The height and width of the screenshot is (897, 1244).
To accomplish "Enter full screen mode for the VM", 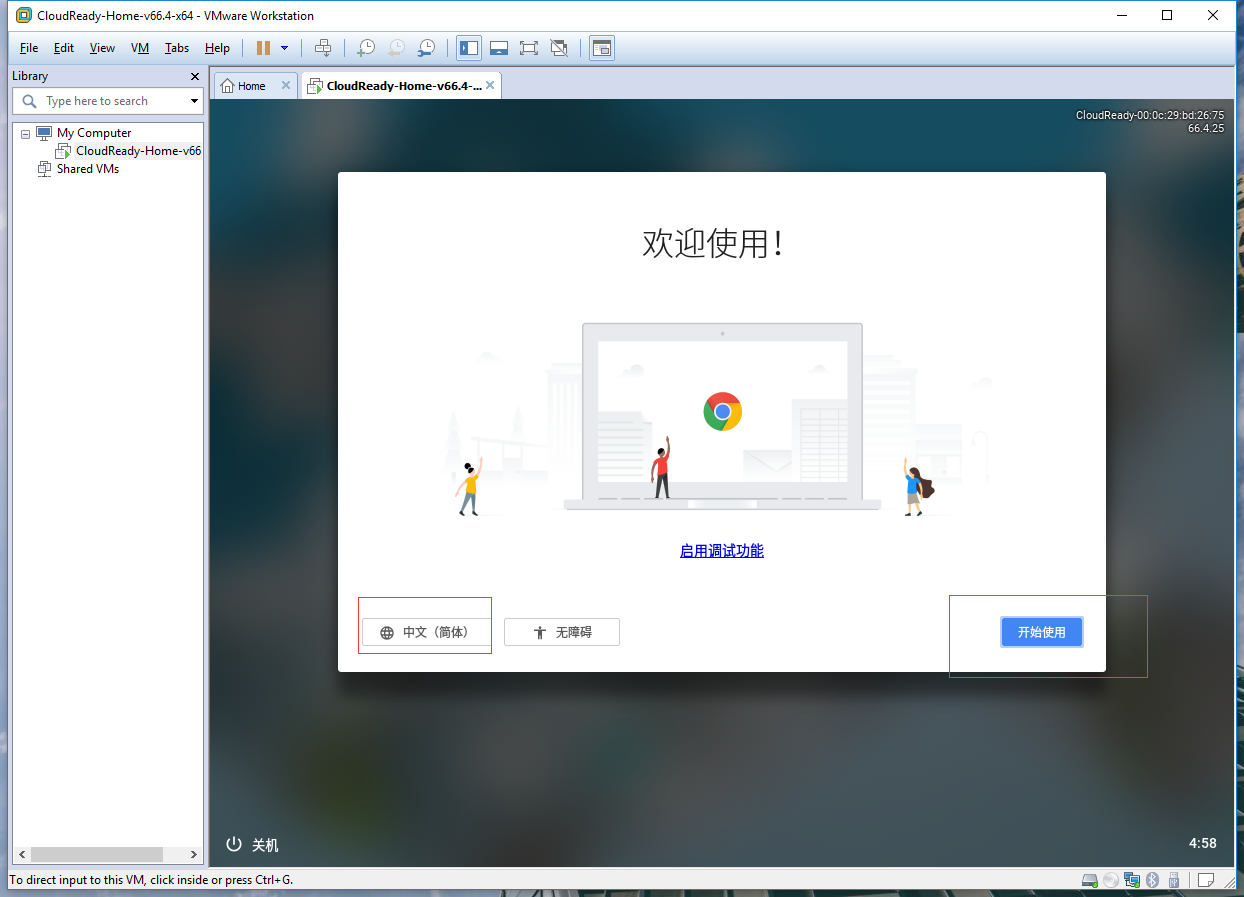I will pyautogui.click(x=529, y=47).
